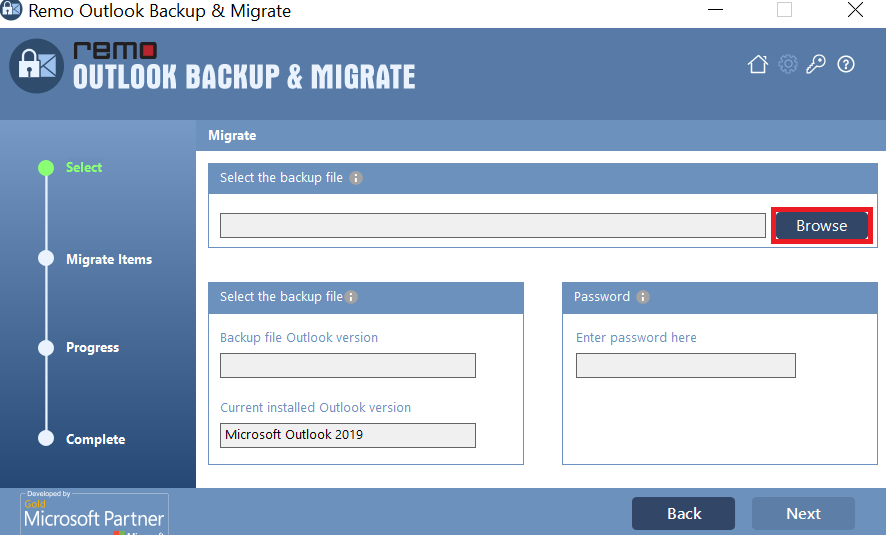886x535 pixels.
Task: Go Back to the previous screen
Action: click(x=684, y=514)
